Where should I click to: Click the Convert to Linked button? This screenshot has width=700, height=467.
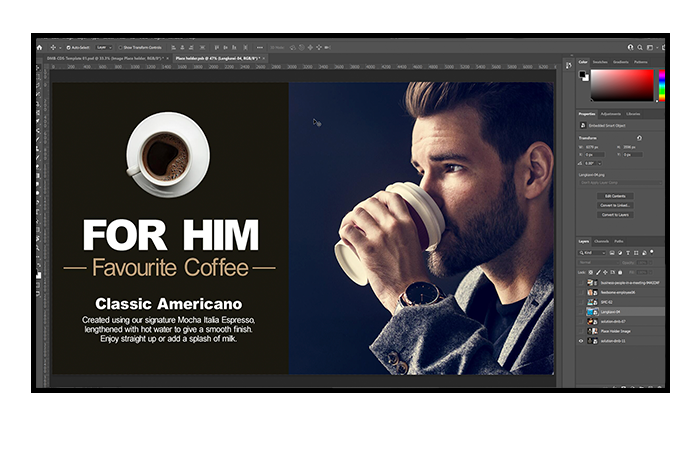[615, 205]
